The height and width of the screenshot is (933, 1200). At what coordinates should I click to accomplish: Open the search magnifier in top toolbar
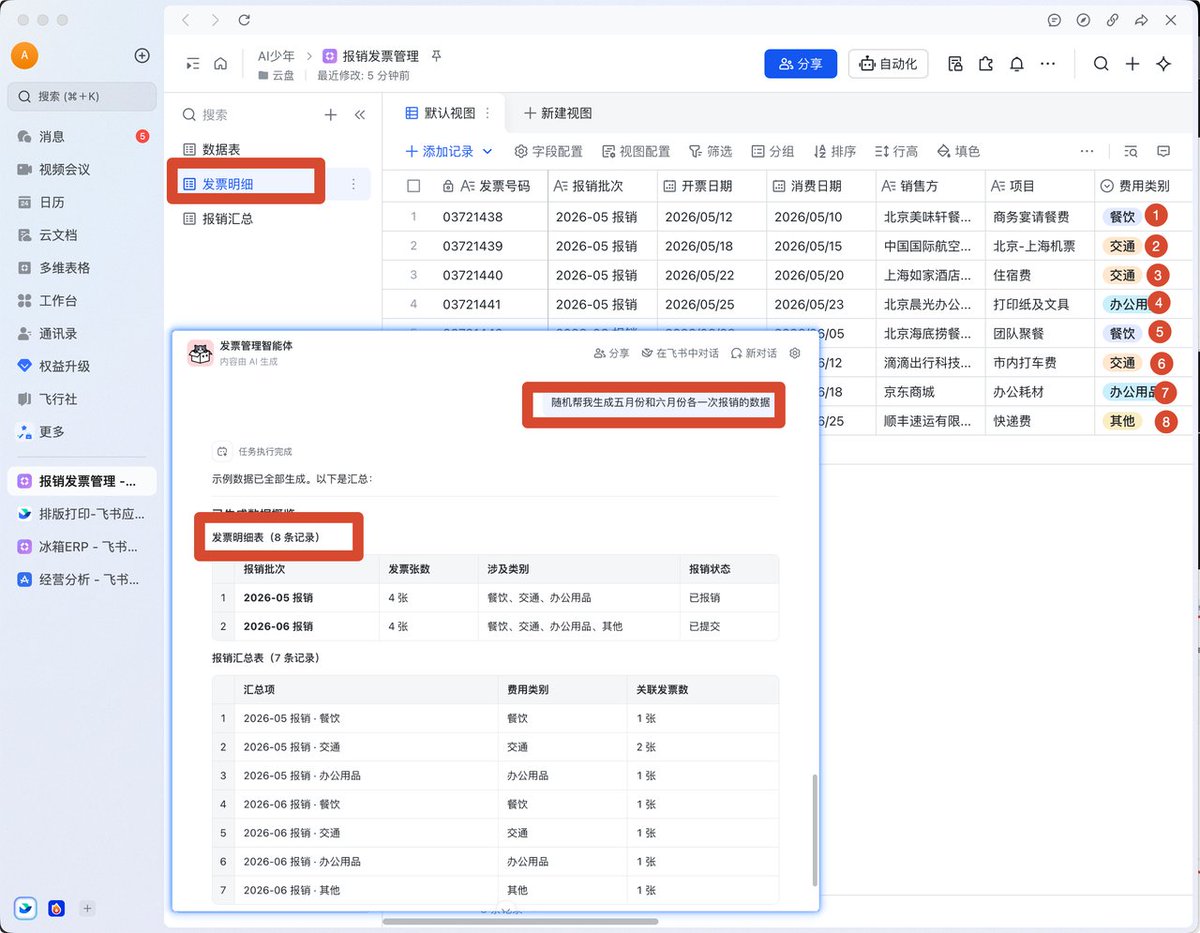point(1101,64)
